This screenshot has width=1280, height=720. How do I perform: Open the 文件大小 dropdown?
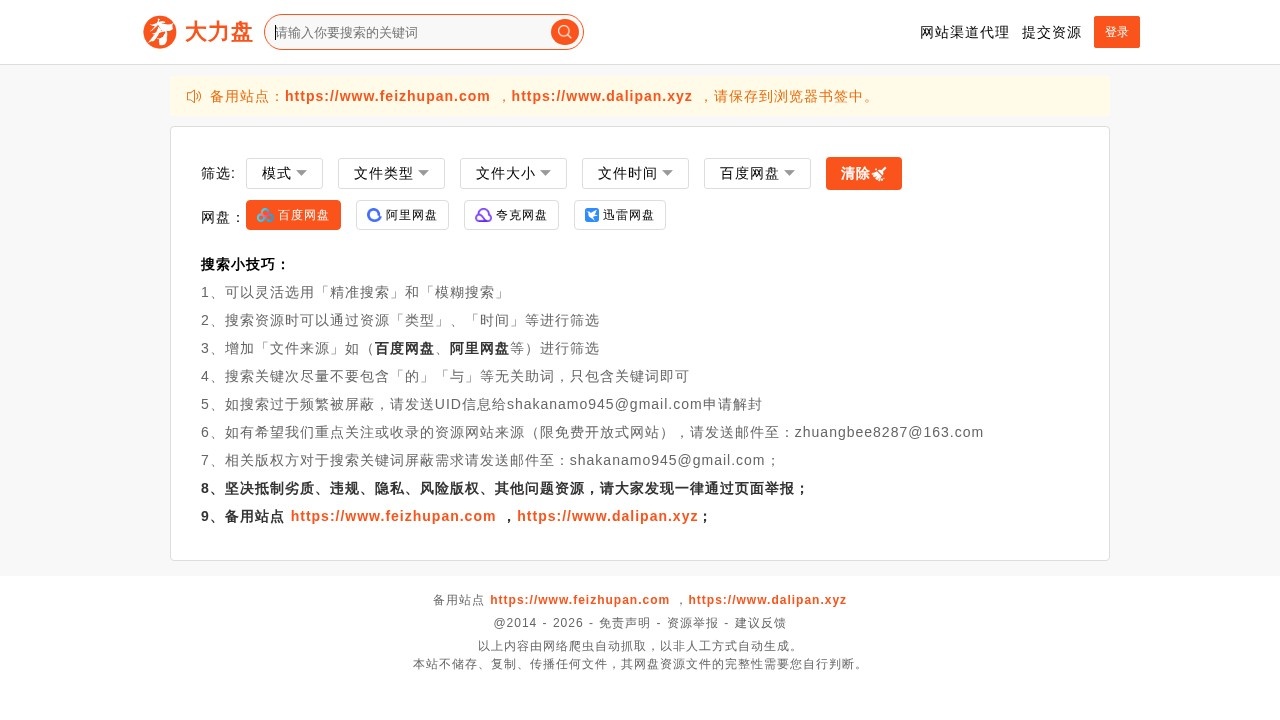pos(513,173)
